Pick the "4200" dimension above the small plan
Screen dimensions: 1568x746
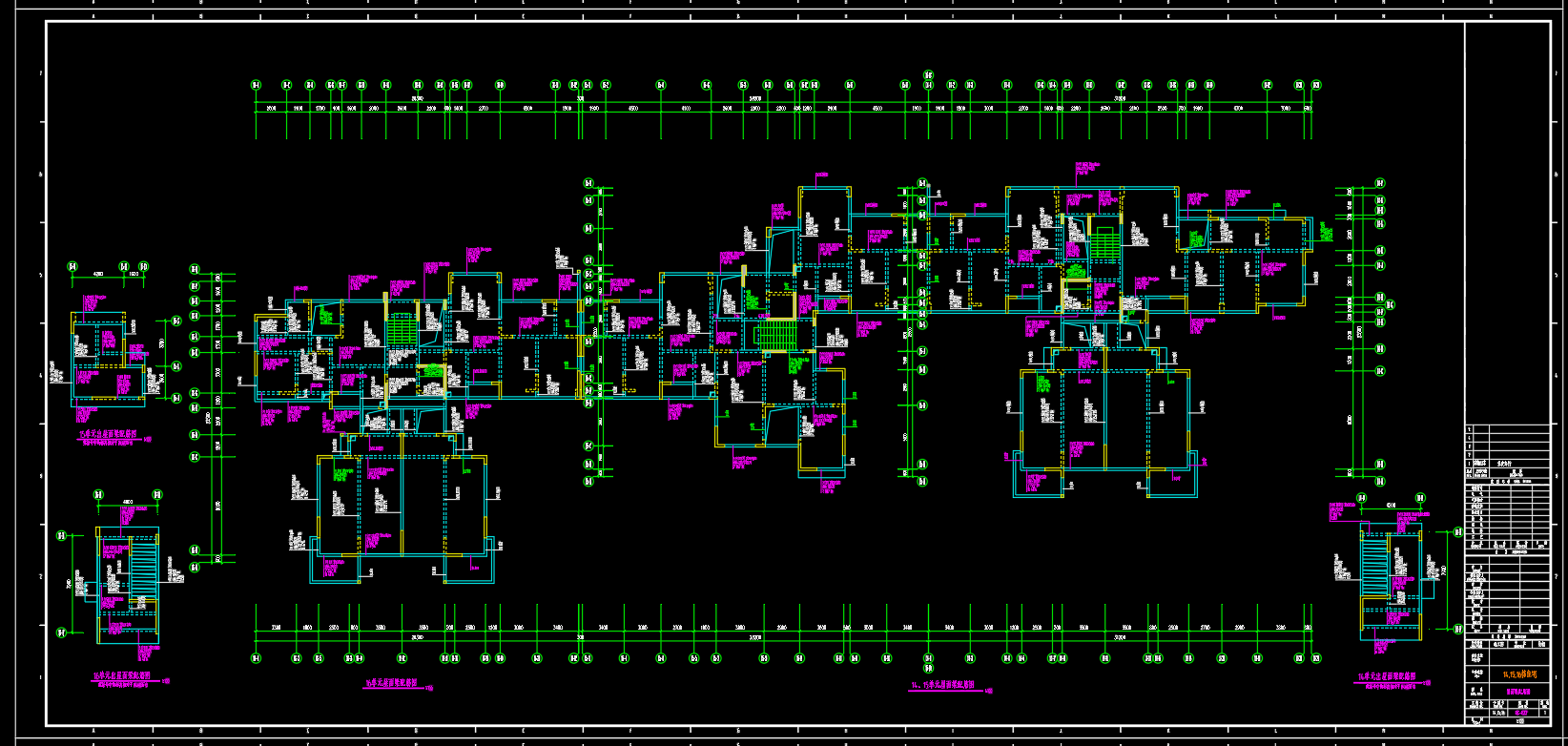tap(97, 274)
